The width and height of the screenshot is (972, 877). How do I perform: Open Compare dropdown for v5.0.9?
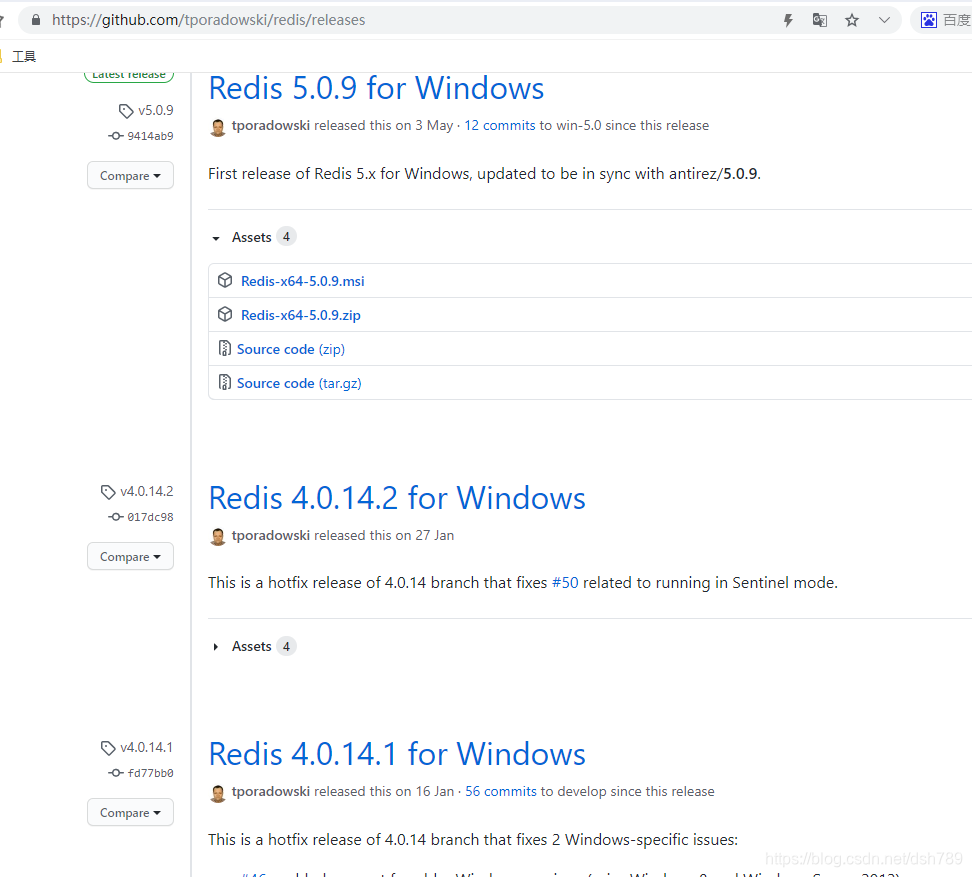click(130, 175)
